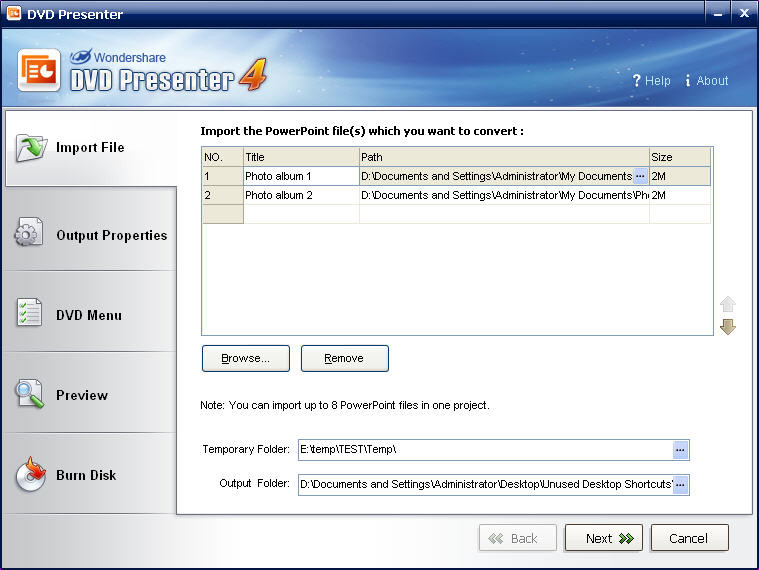This screenshot has height=570, width=759.
Task: Open path browse ellipsis for Photo album 1
Action: point(640,176)
